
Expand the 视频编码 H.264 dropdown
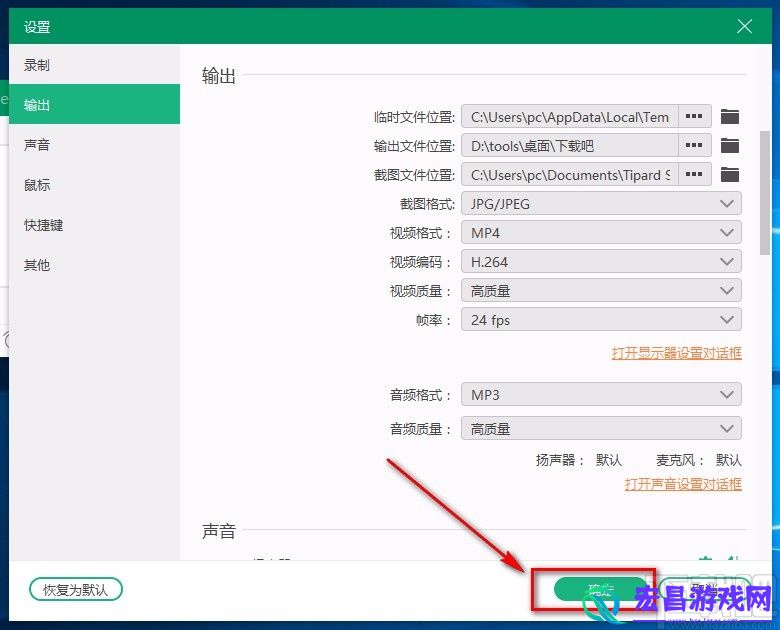601,262
